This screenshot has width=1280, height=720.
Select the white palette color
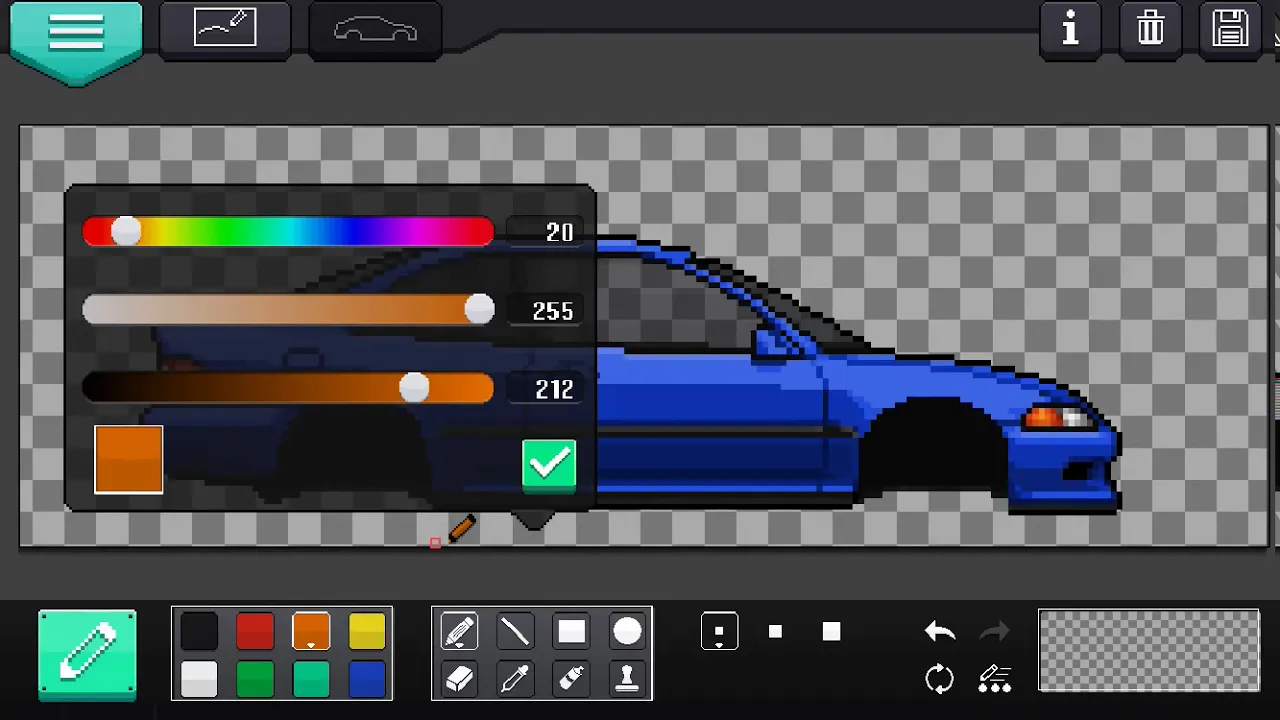[199, 680]
